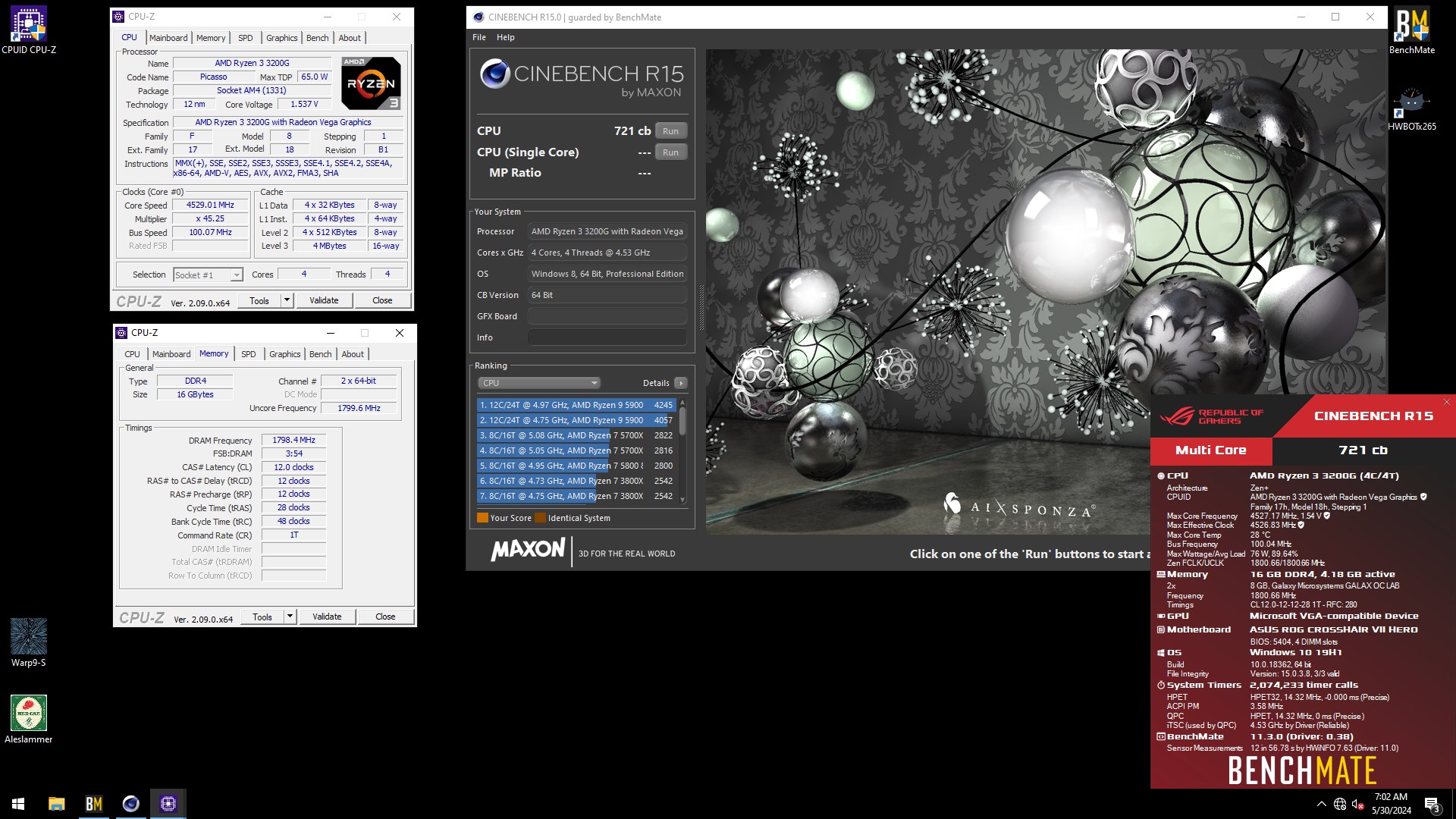Image resolution: width=1456 pixels, height=819 pixels.
Task: Switch to the CPU tab in the Memory CPU-Z window
Action: pos(132,354)
